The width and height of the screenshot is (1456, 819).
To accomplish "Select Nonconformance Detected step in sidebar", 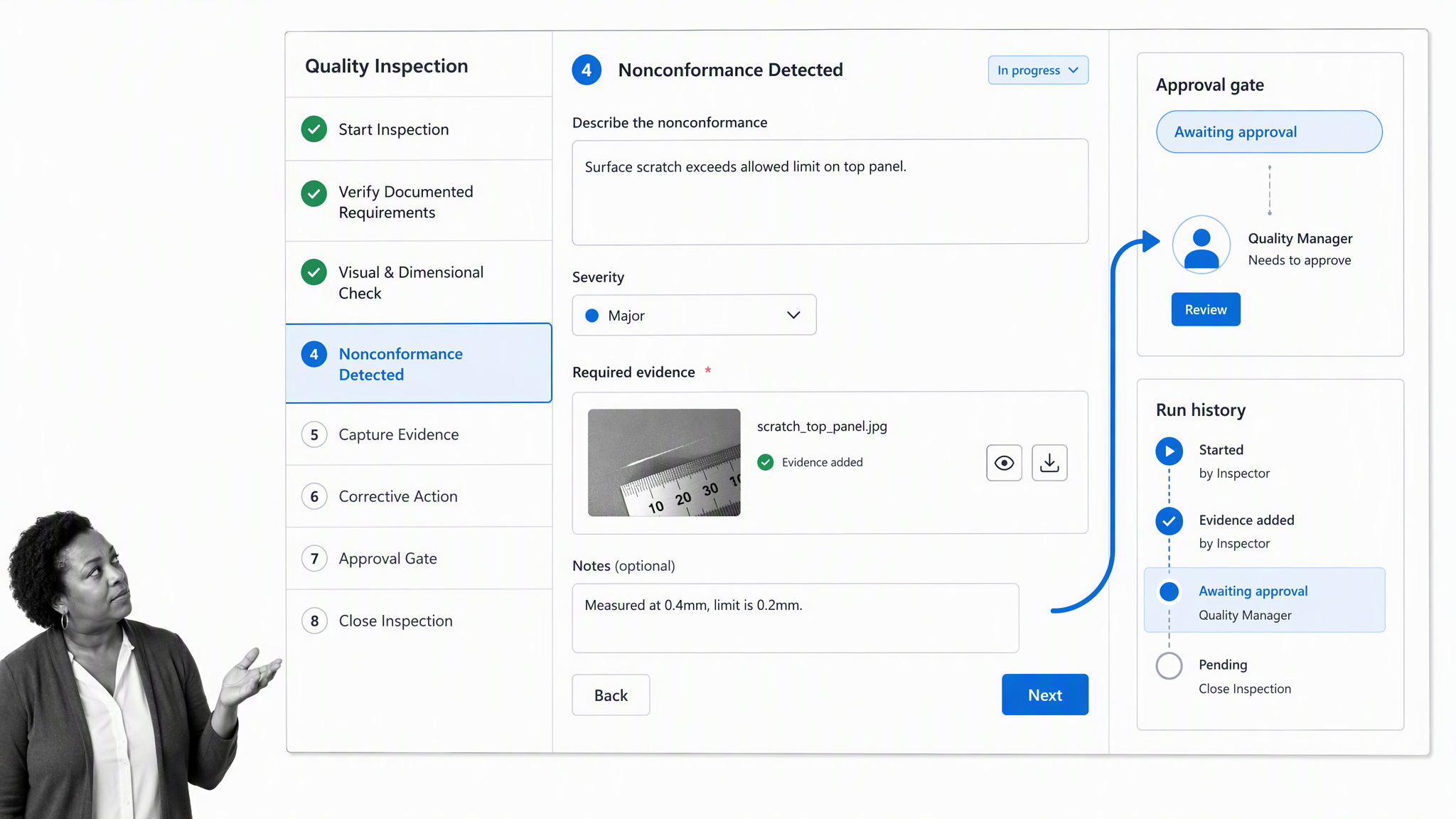I will (419, 363).
